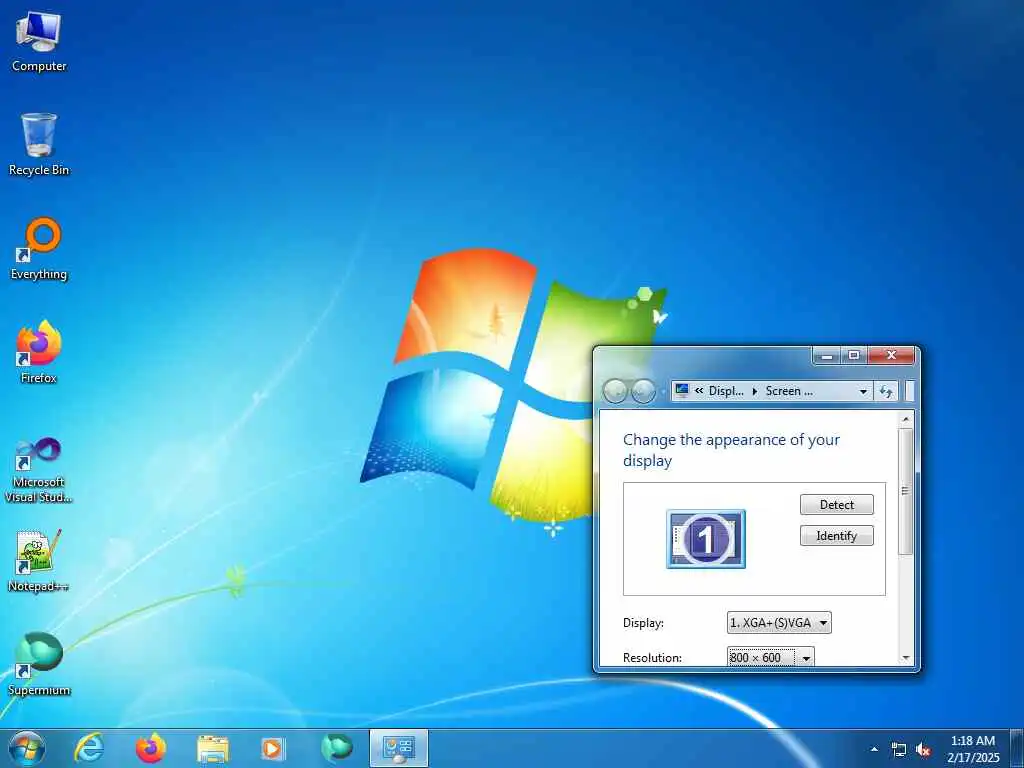Open the Resolution dropdown 800 × 600
Viewport: 1024px width, 768px height.
click(771, 657)
